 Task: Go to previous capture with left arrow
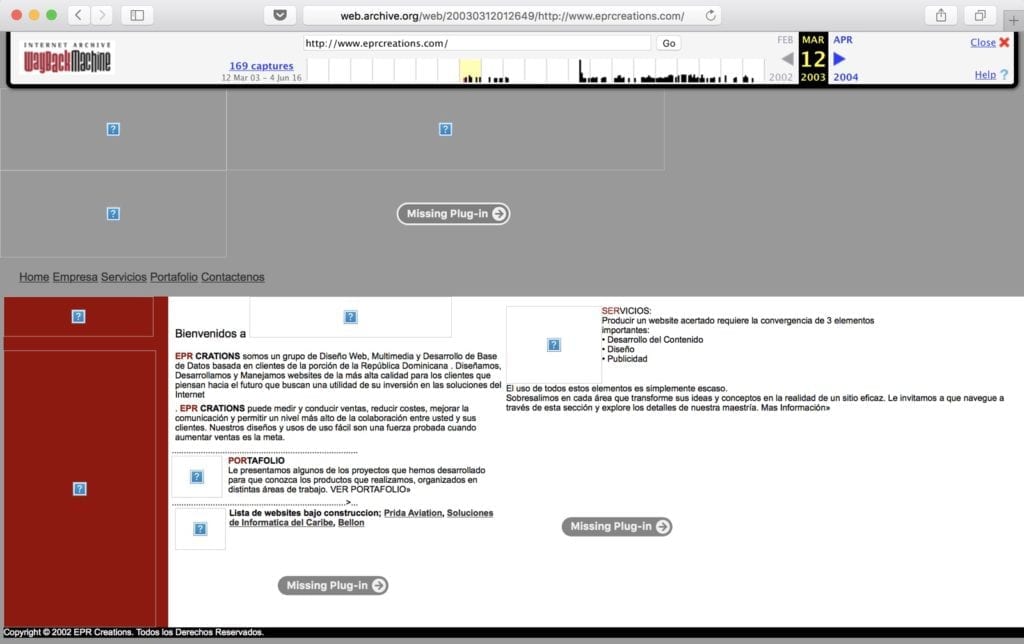(788, 59)
